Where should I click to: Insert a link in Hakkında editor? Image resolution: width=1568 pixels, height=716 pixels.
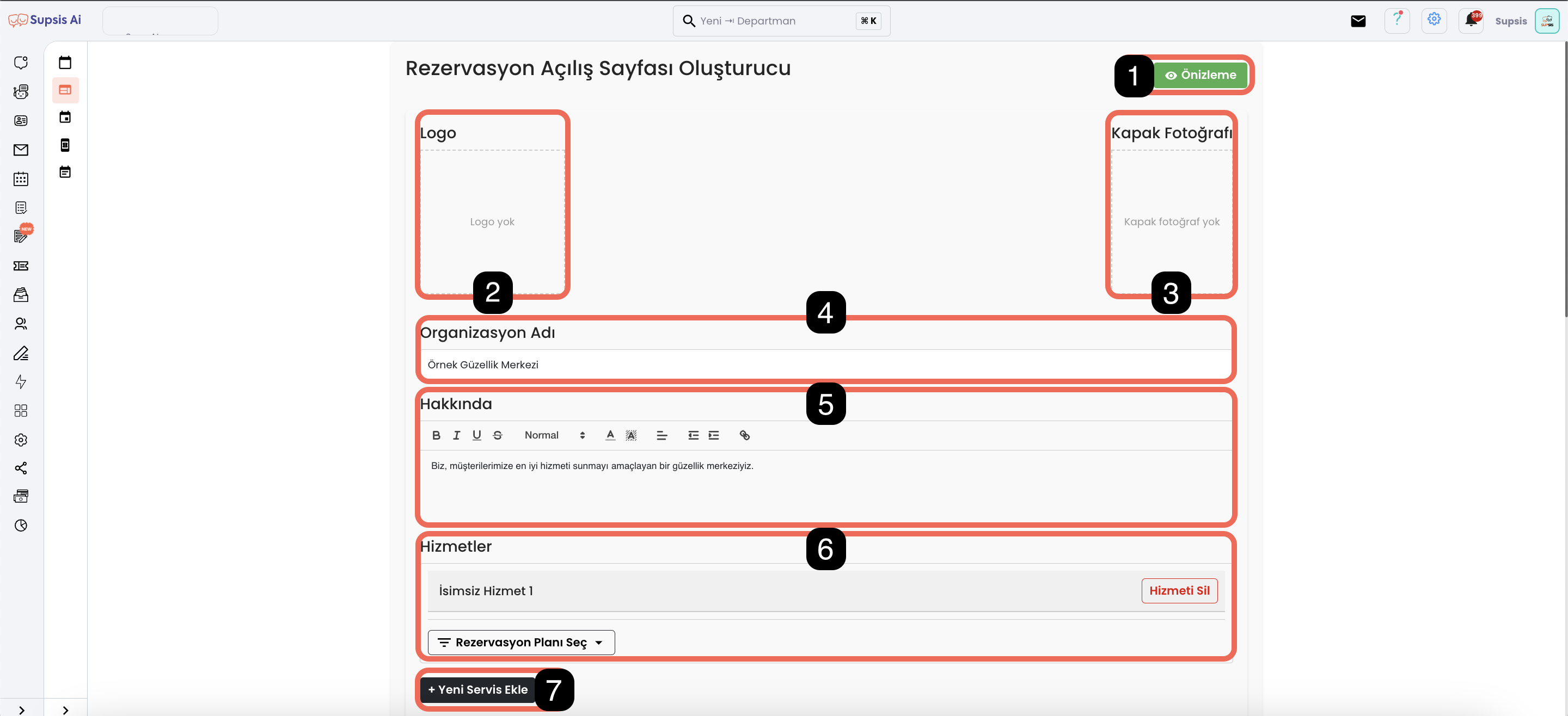744,436
